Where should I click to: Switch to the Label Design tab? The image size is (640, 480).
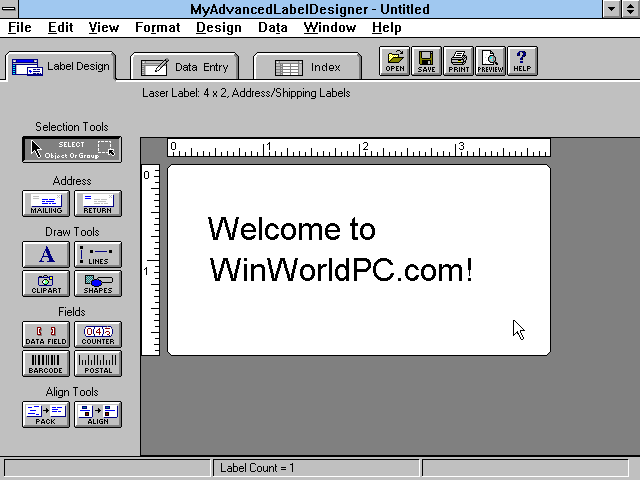click(61, 66)
